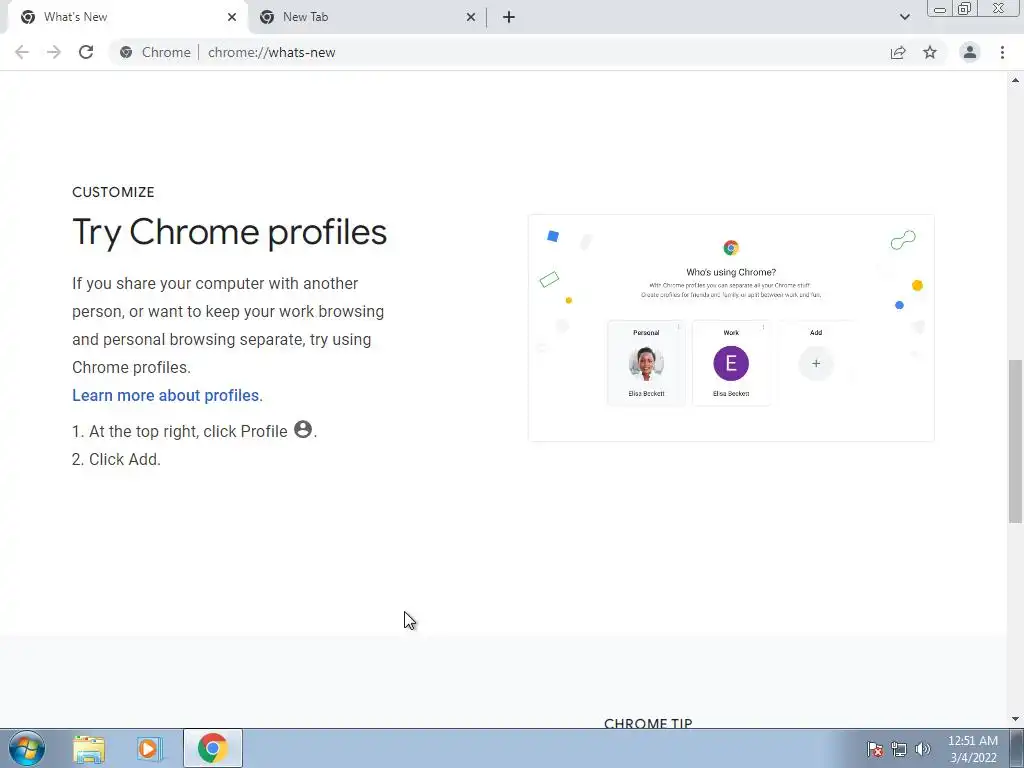Minimize the Chrome window
This screenshot has height=768, width=1024.
pyautogui.click(x=939, y=8)
